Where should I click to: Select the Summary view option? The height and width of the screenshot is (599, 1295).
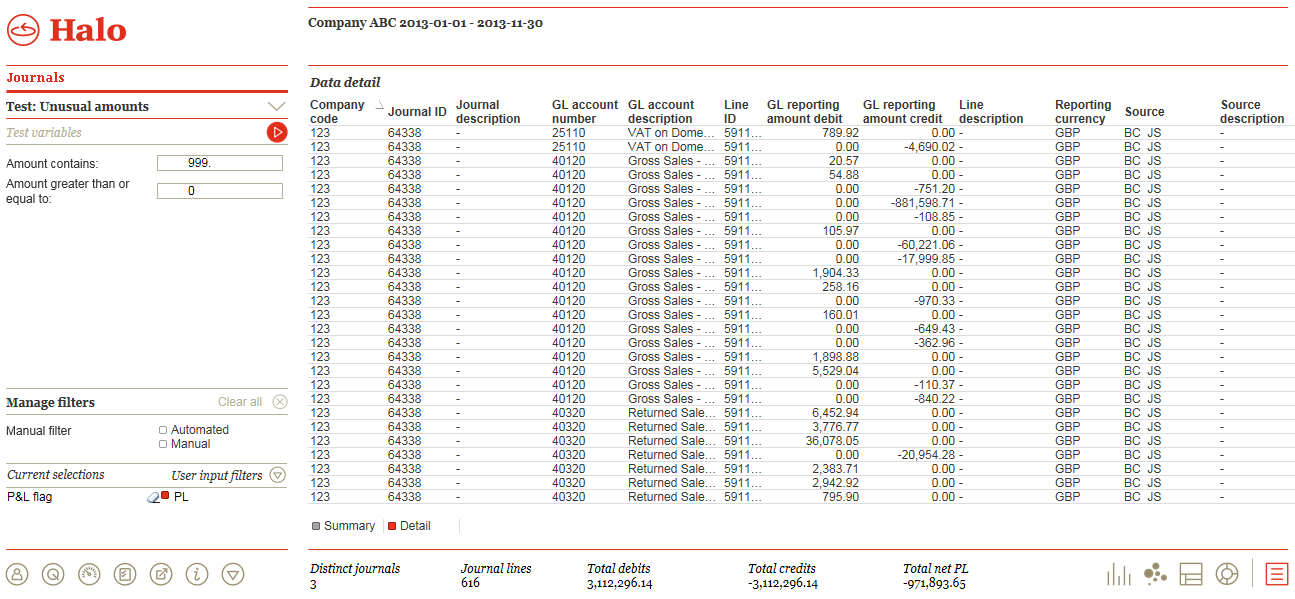click(x=343, y=526)
